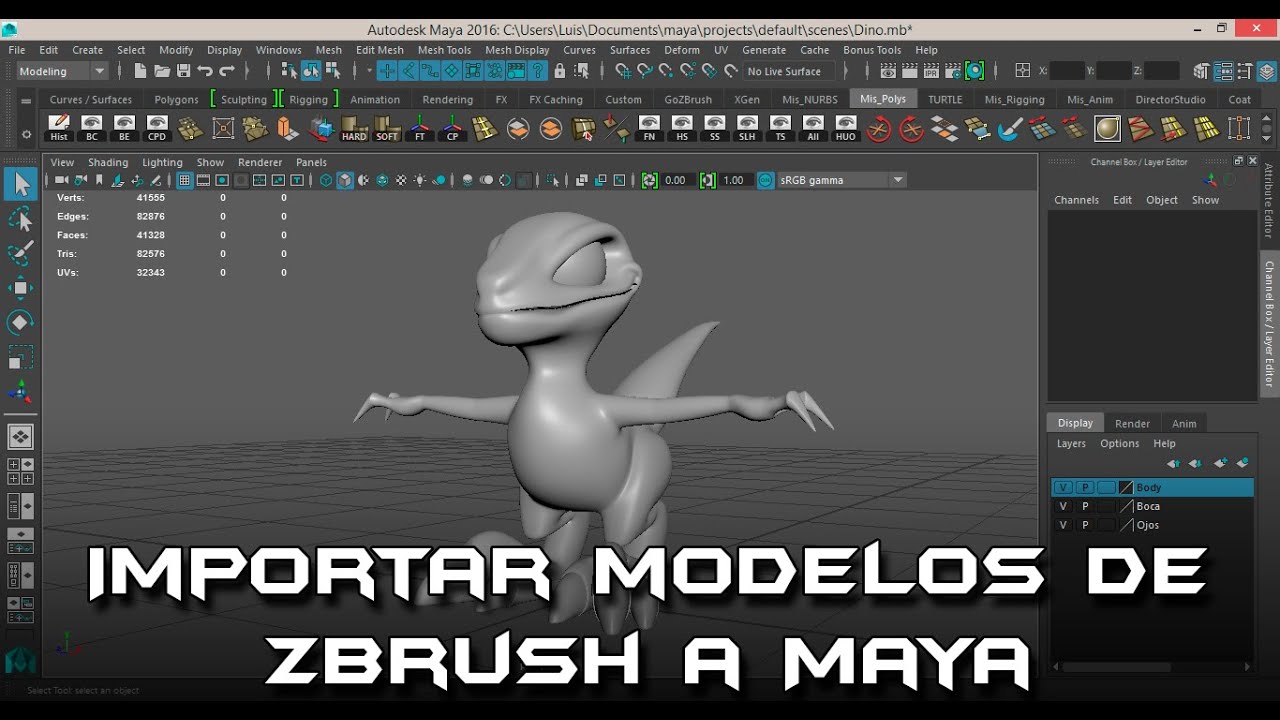Click the No Live Surface field
This screenshot has width=1280, height=720.
tap(789, 71)
